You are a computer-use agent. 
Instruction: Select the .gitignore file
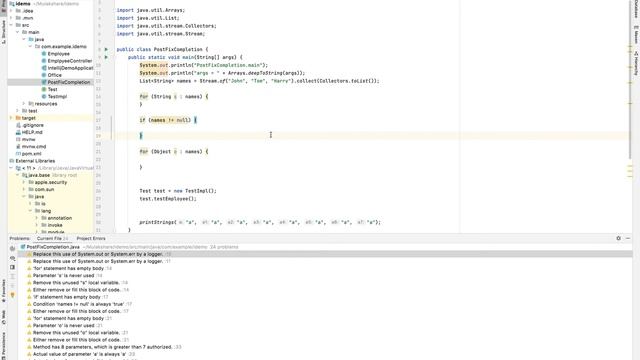tap(33, 125)
